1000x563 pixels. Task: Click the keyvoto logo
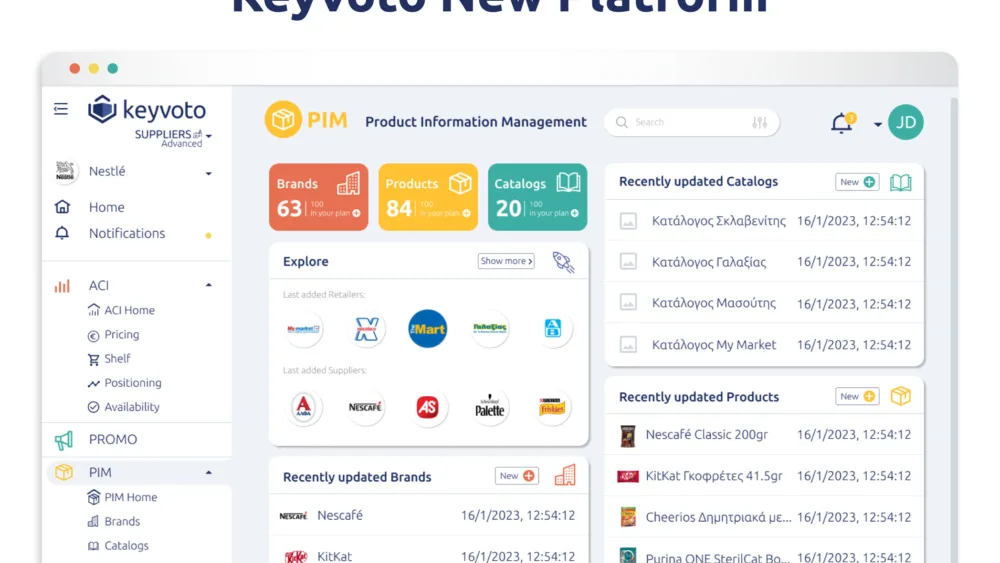click(x=147, y=110)
